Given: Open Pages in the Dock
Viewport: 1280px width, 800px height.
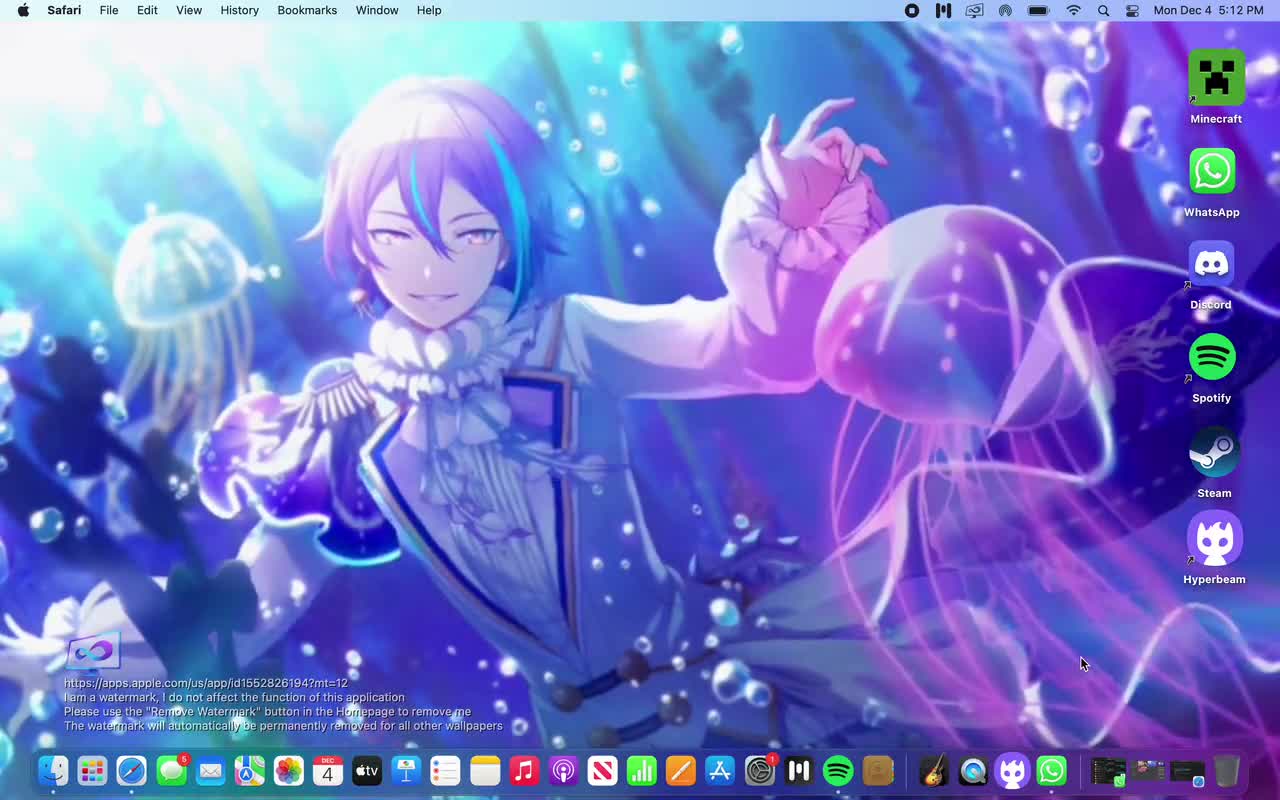Looking at the screenshot, I should pyautogui.click(x=681, y=771).
